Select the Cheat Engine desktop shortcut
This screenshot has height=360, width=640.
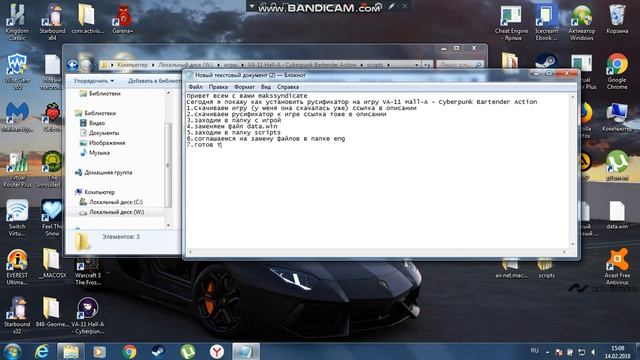511,23
